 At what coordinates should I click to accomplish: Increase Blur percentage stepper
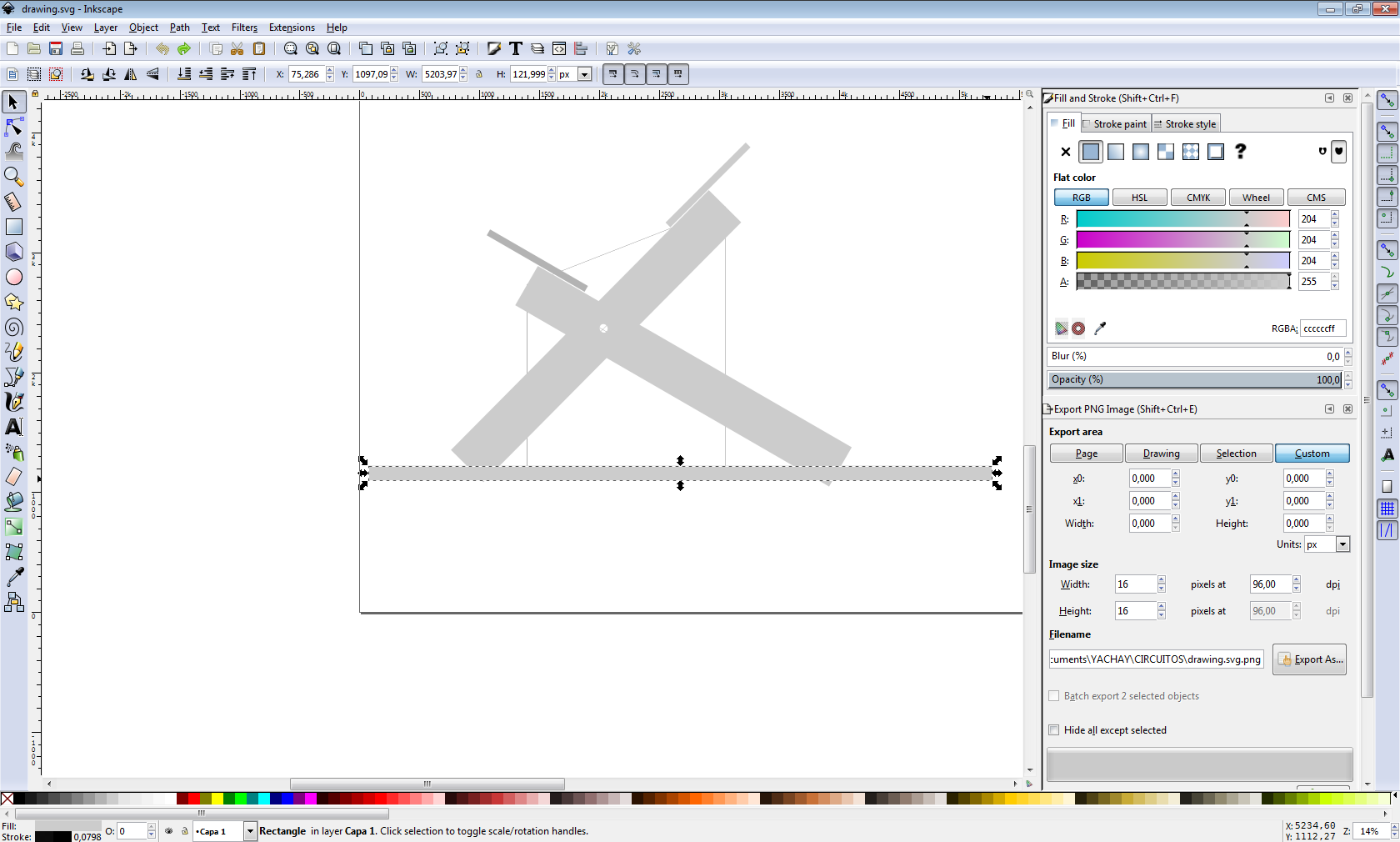[1347, 353]
